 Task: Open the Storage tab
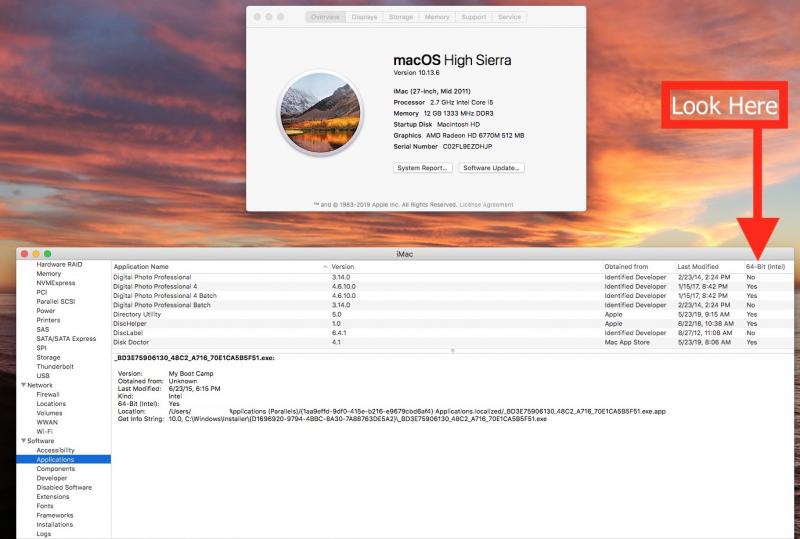tap(401, 17)
